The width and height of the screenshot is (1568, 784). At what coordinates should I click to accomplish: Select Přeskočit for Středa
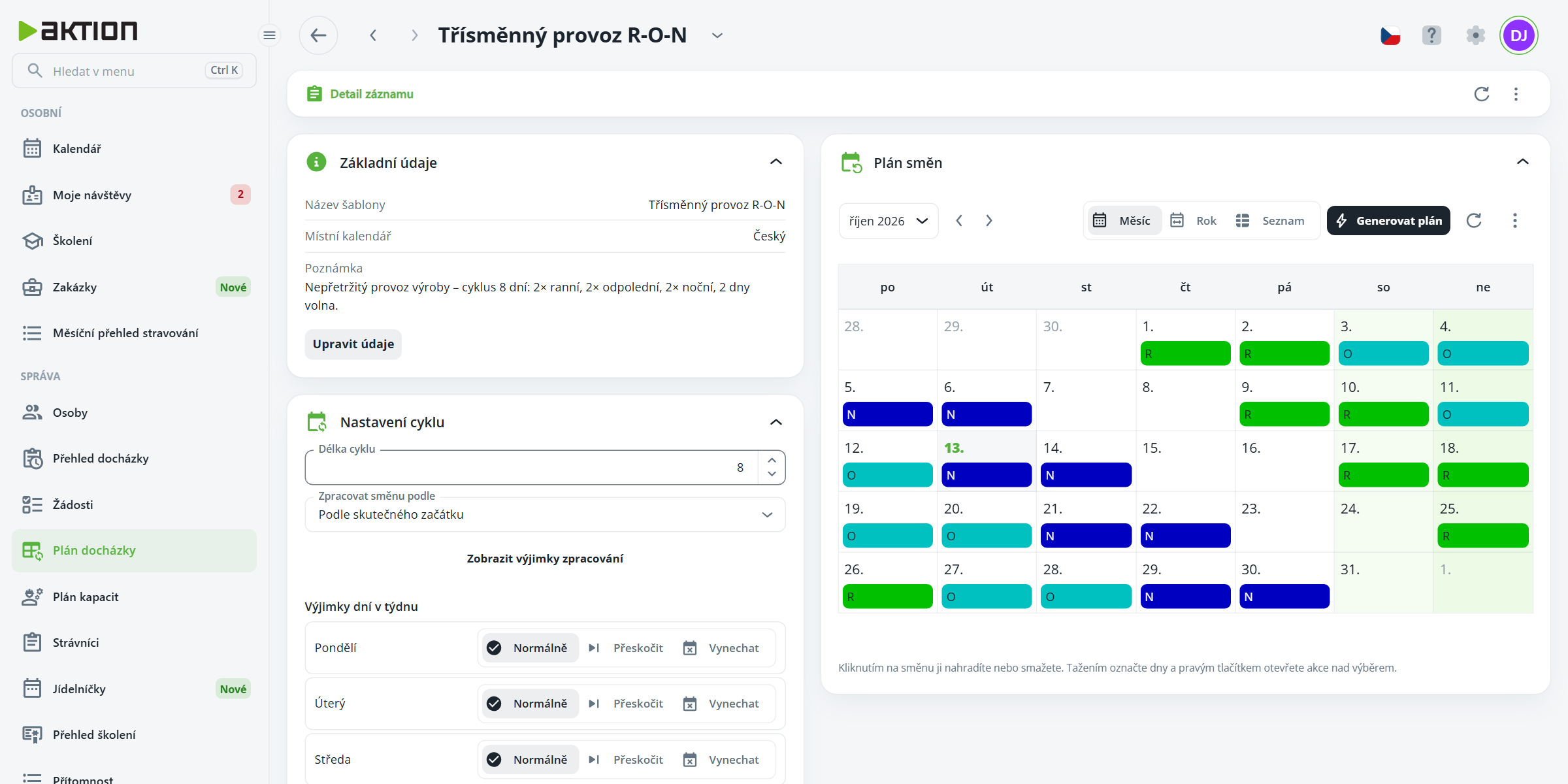627,760
